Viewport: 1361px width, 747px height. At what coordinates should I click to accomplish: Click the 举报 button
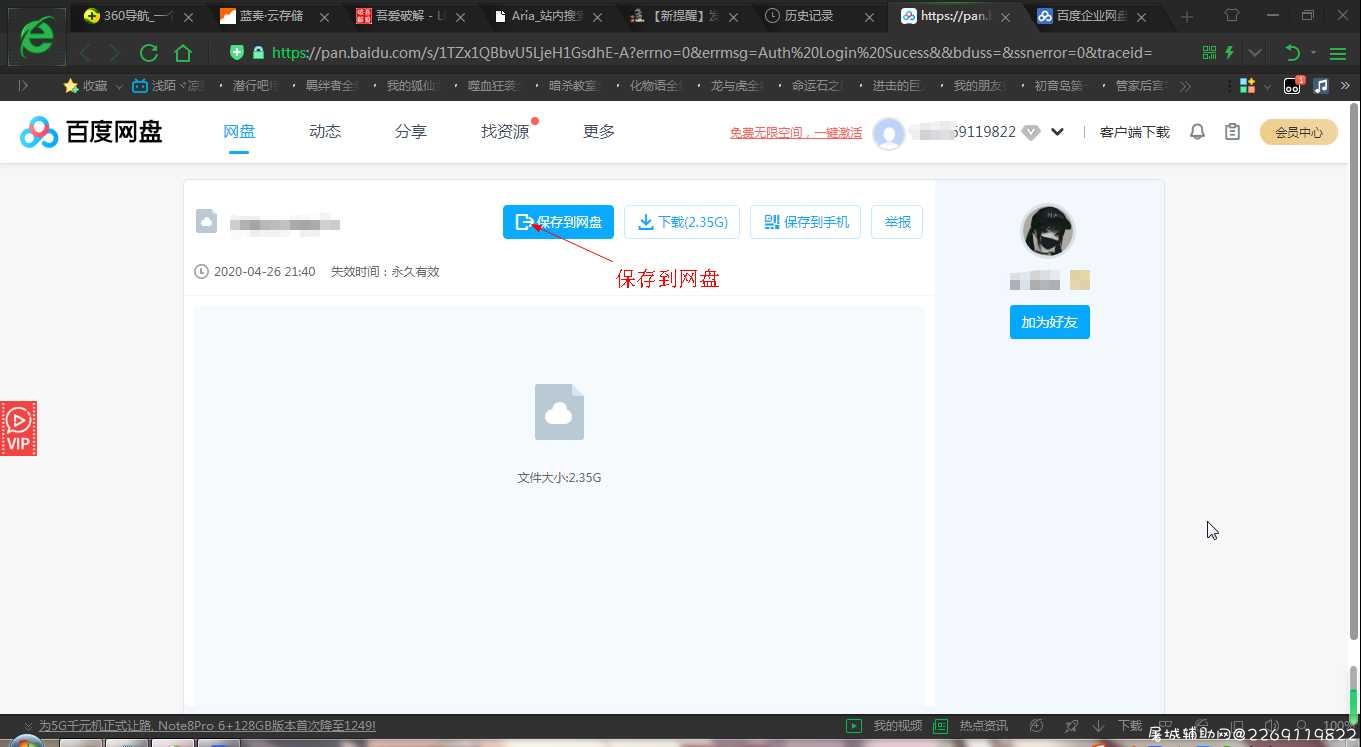click(x=897, y=222)
